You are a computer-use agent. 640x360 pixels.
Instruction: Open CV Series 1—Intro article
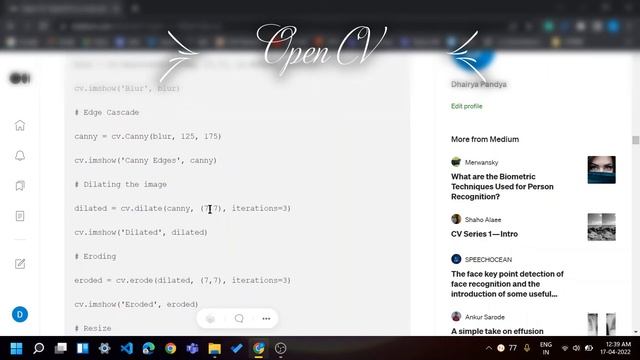[x=484, y=234]
